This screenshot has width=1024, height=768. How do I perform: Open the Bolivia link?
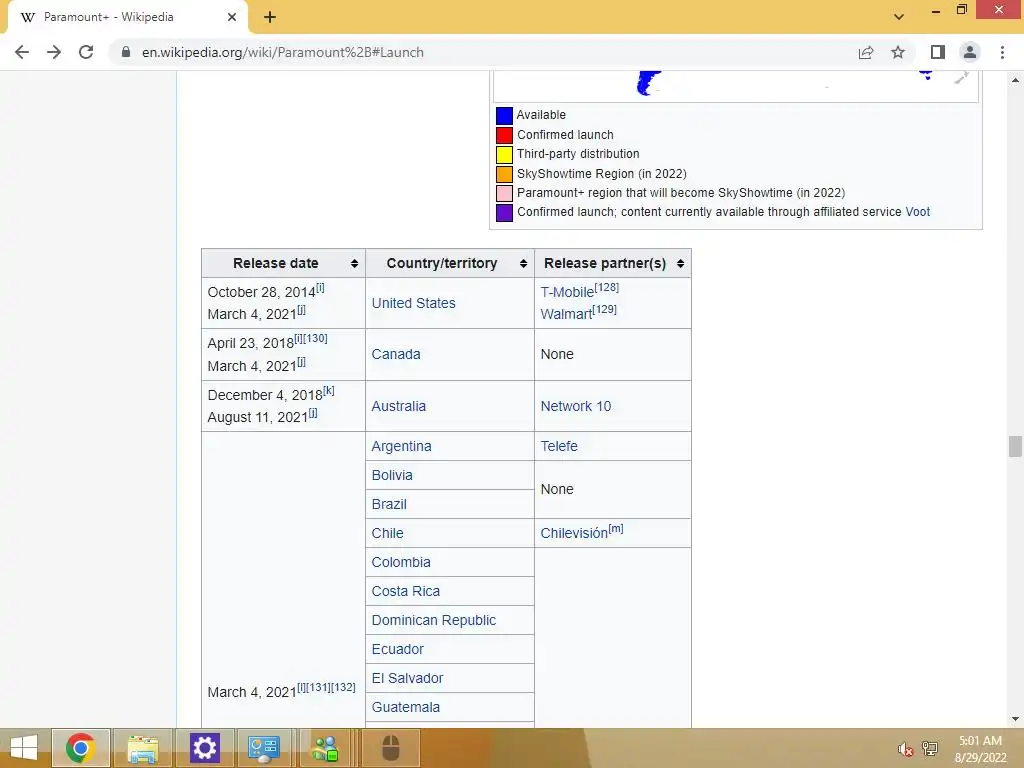pos(392,475)
